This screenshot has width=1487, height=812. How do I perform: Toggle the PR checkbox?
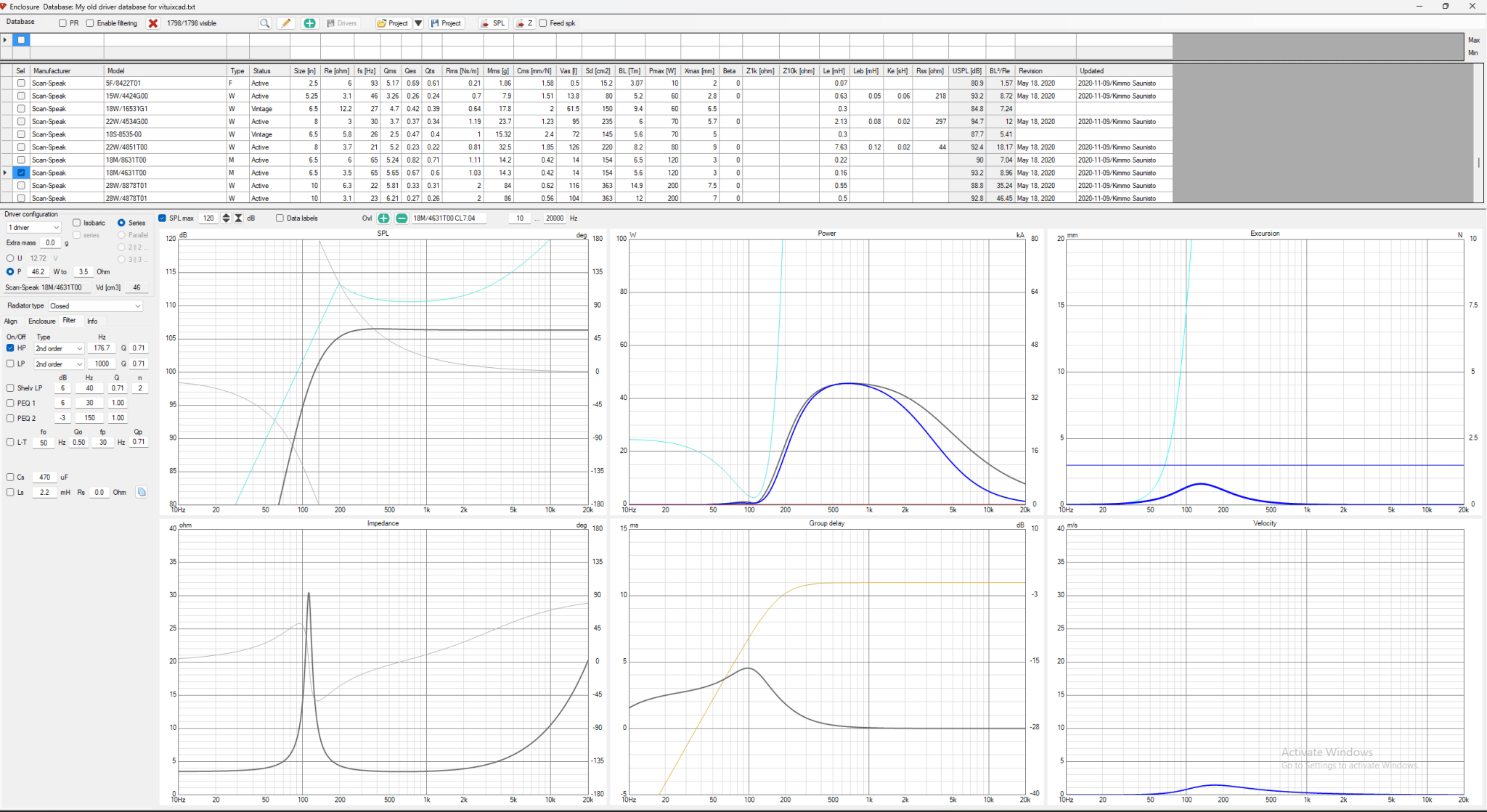click(x=62, y=23)
